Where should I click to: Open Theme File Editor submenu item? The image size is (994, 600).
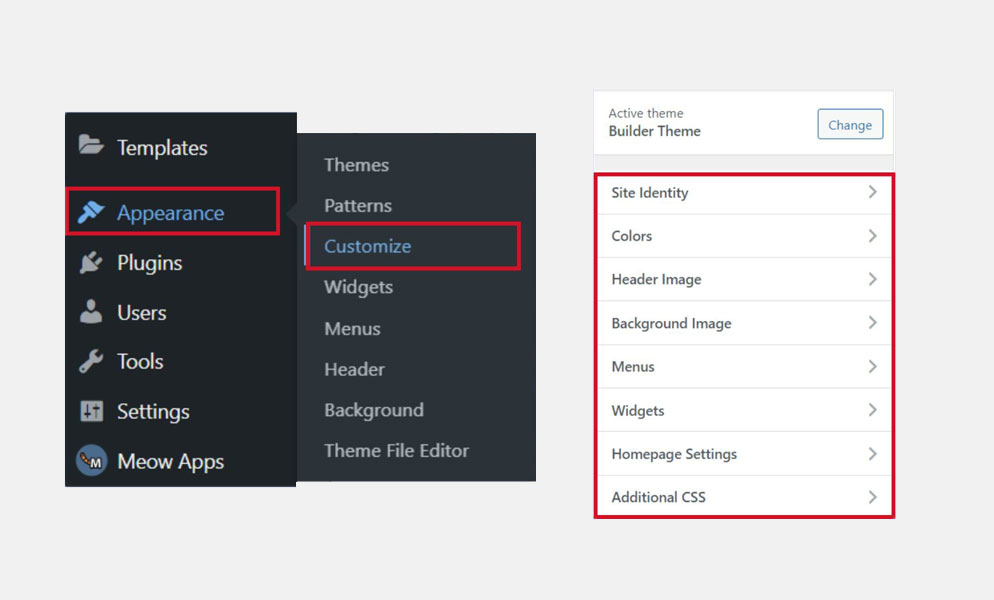(x=397, y=450)
